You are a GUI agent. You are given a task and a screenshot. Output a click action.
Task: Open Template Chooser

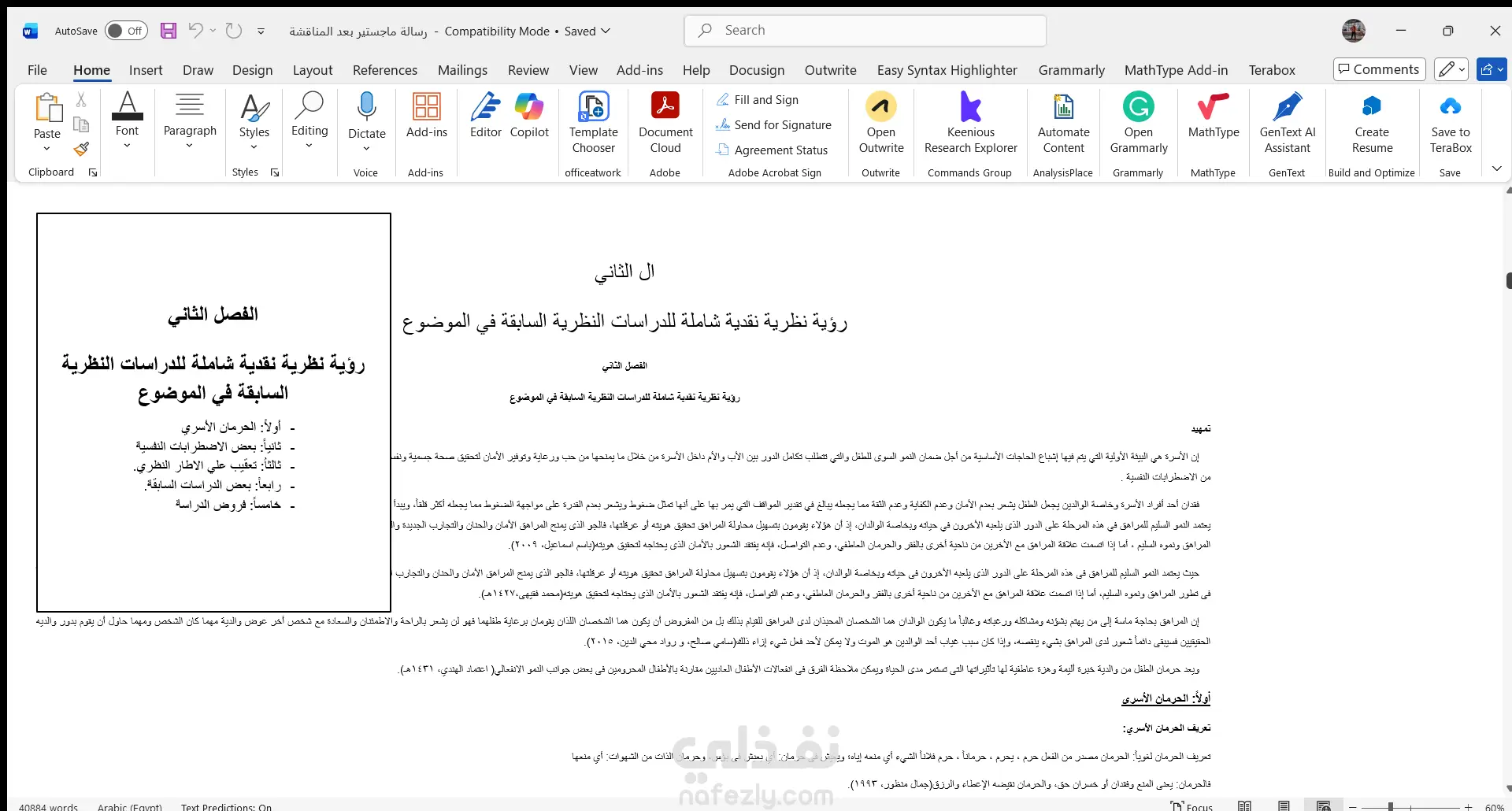tap(594, 122)
